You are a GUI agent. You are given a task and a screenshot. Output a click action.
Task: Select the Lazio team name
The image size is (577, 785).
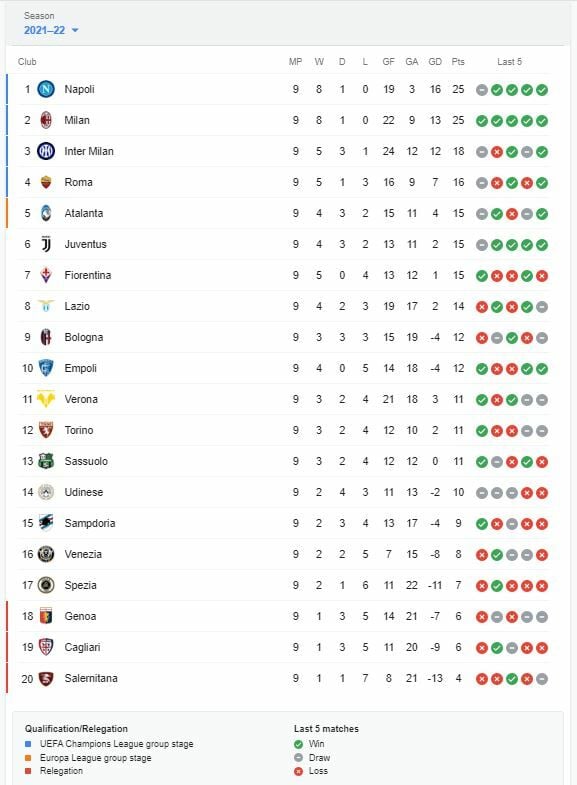pyautogui.click(x=77, y=306)
